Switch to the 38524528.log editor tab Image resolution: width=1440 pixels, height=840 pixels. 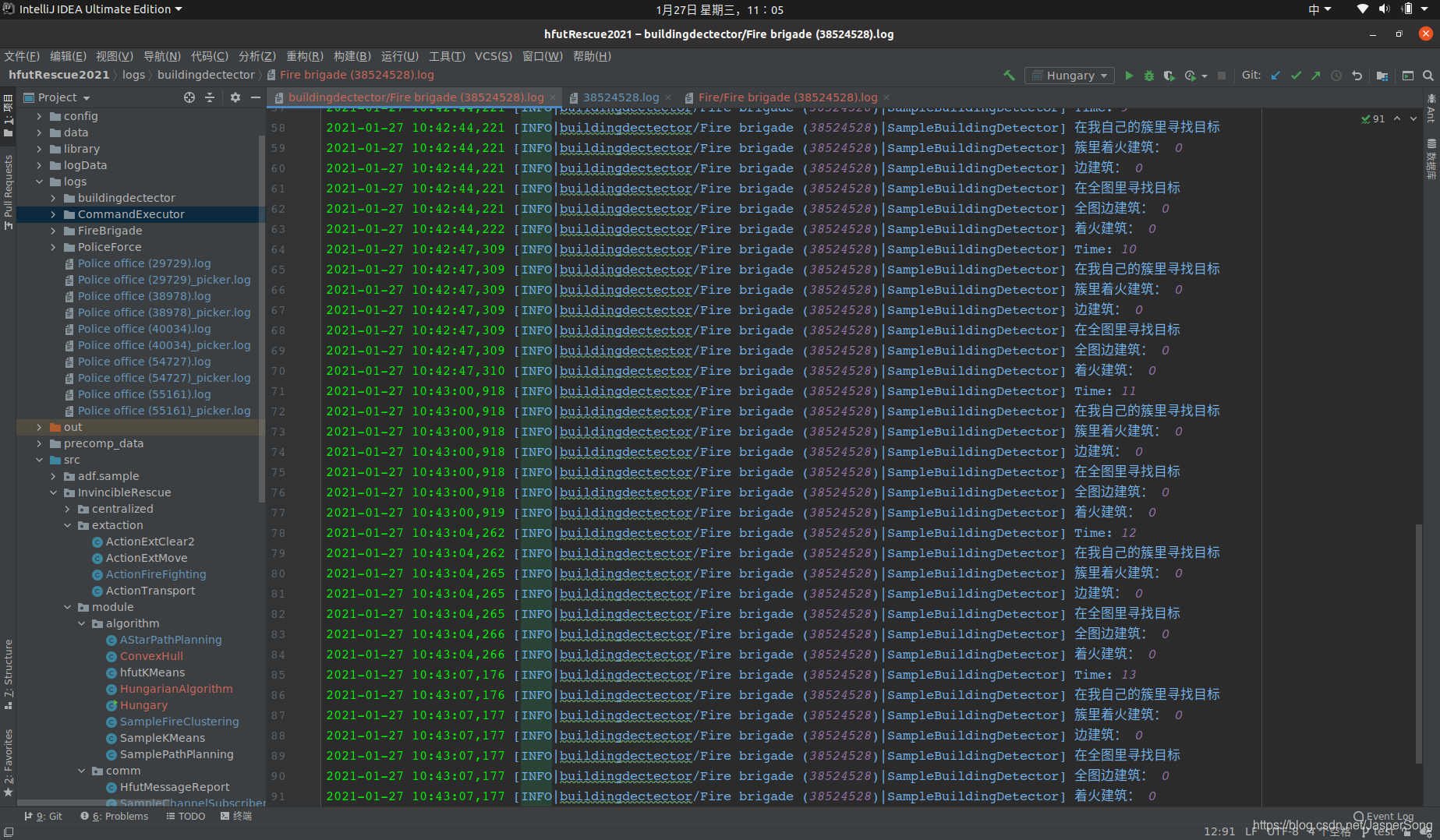point(621,97)
